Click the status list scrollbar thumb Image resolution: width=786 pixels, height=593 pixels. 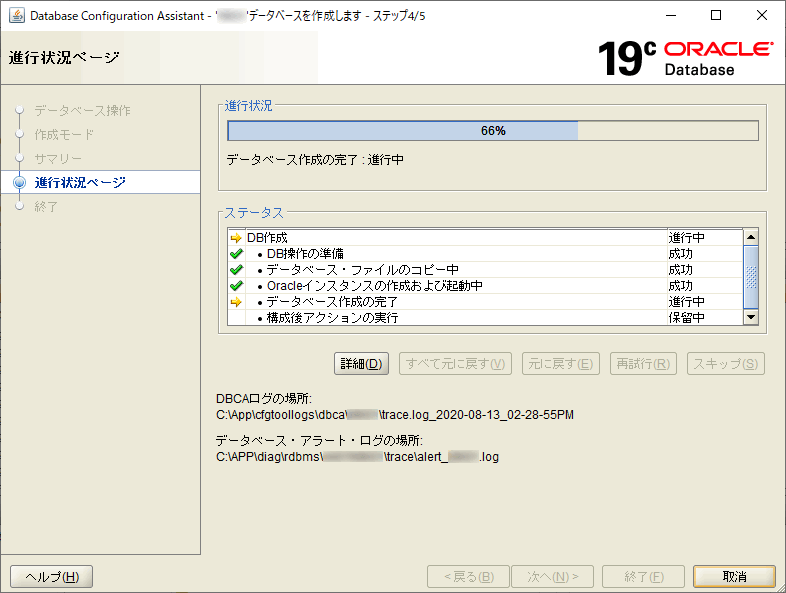point(751,277)
